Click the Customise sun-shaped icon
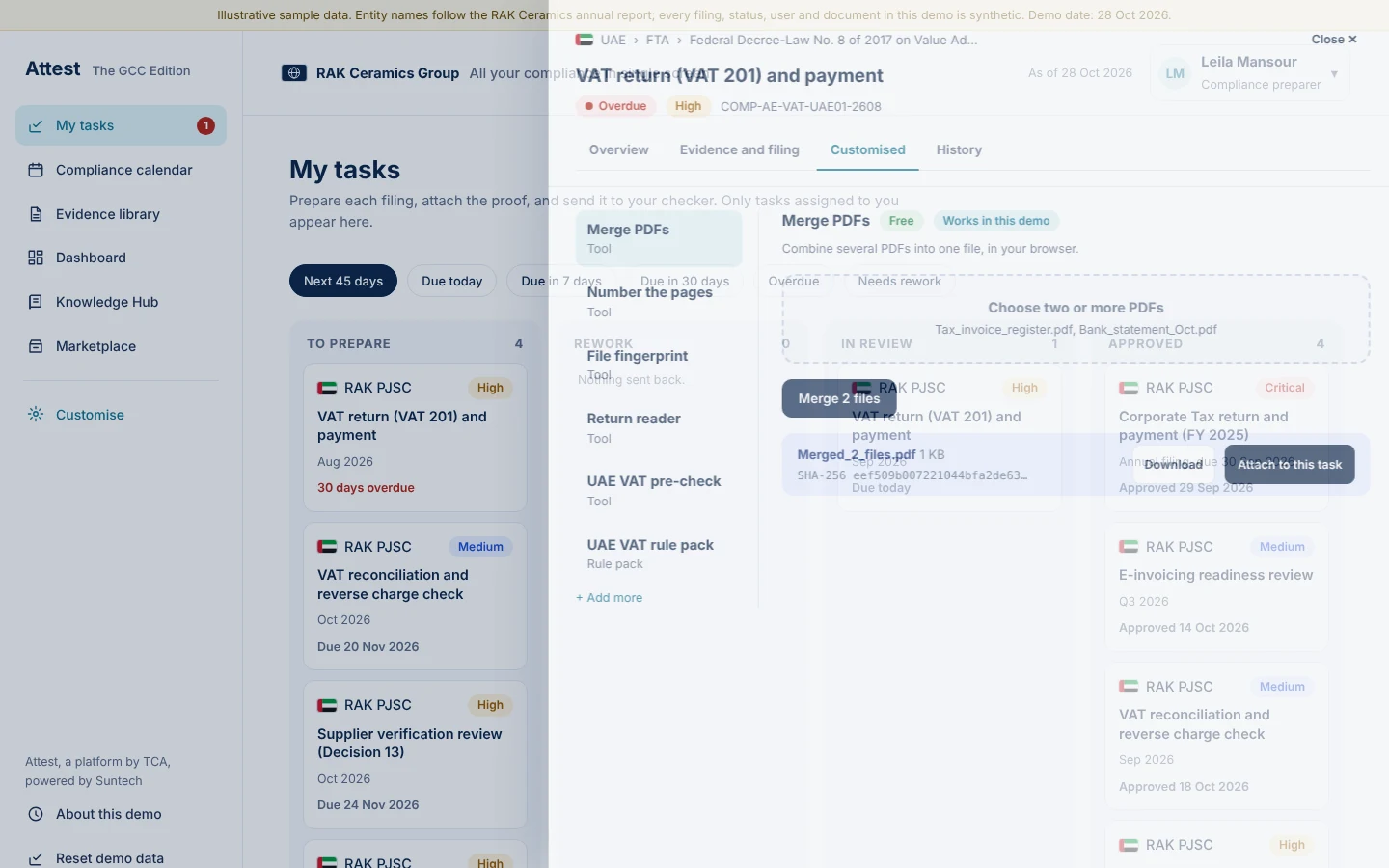Screen dimensions: 1389x868 click(36, 415)
